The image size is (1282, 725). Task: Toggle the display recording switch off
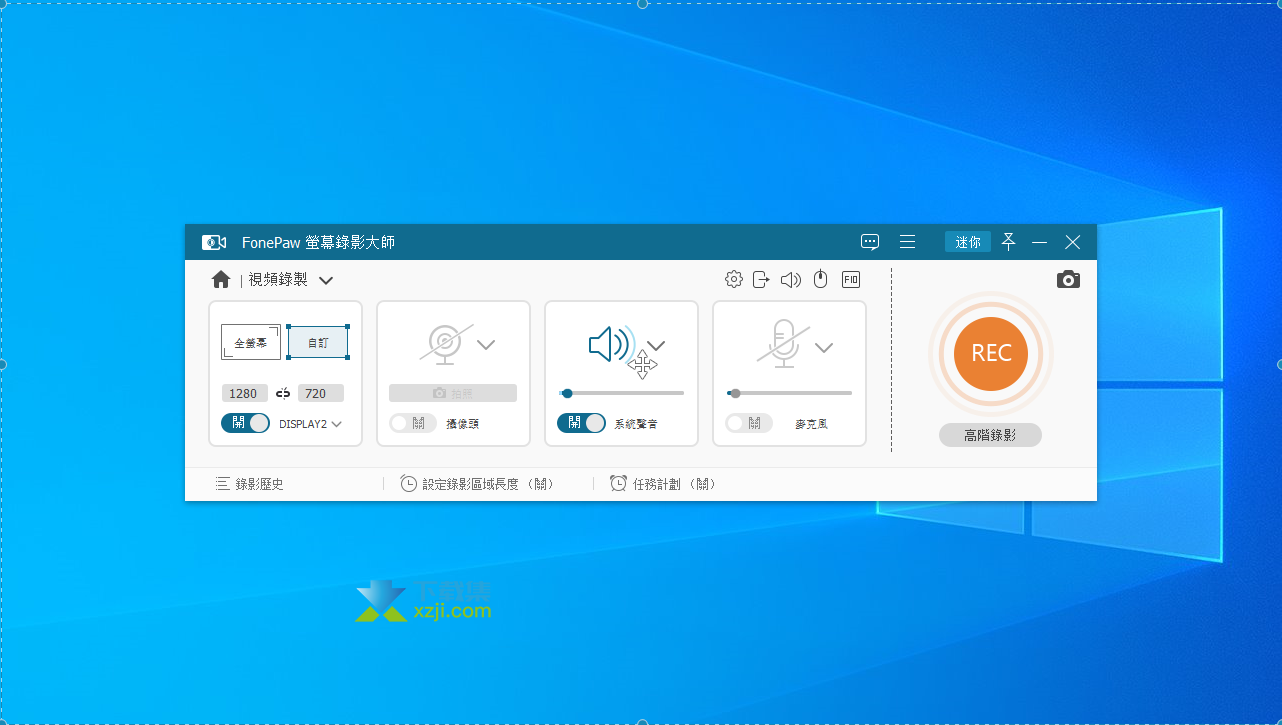245,423
